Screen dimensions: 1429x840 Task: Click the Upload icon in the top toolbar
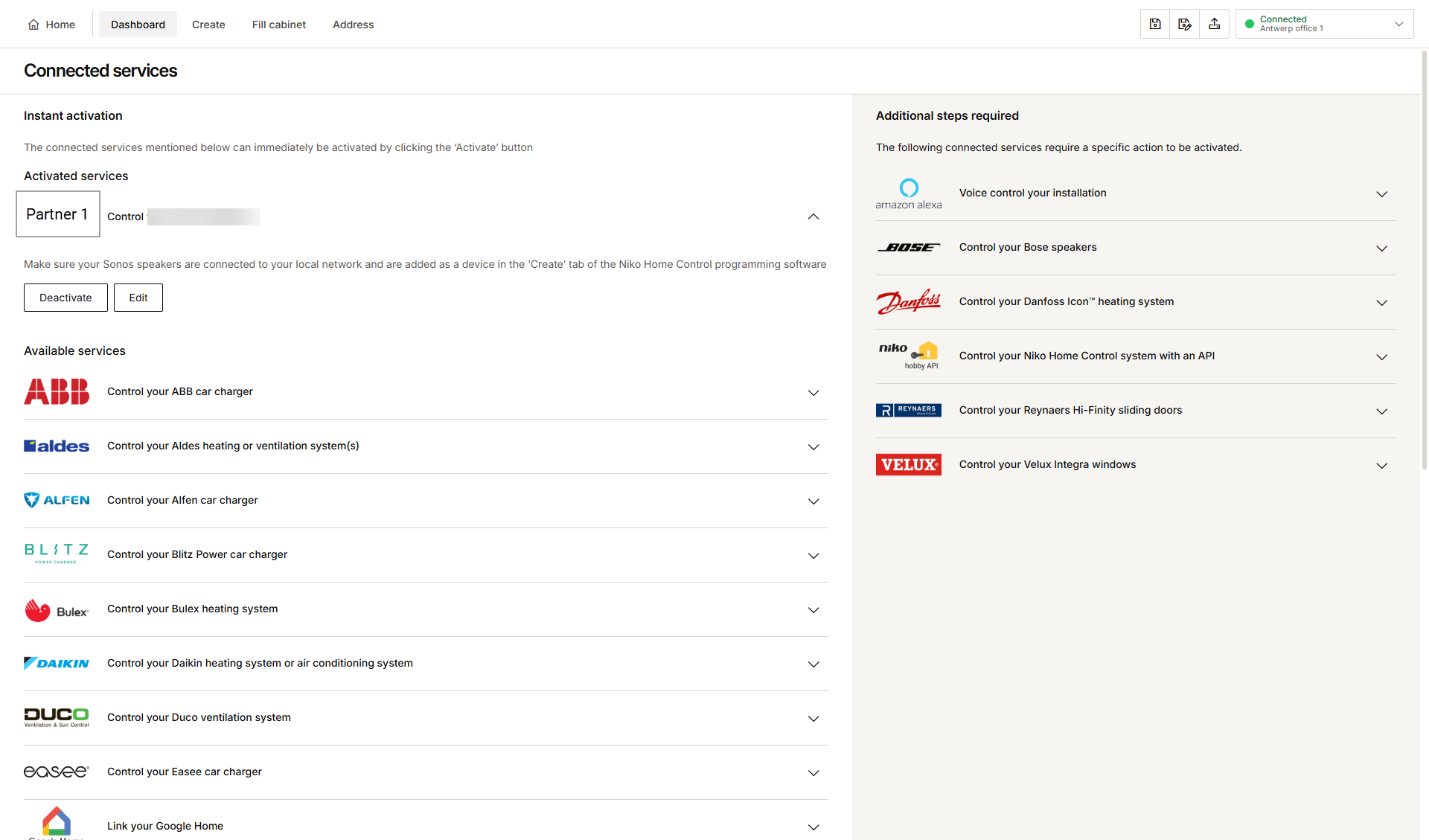pos(1215,24)
